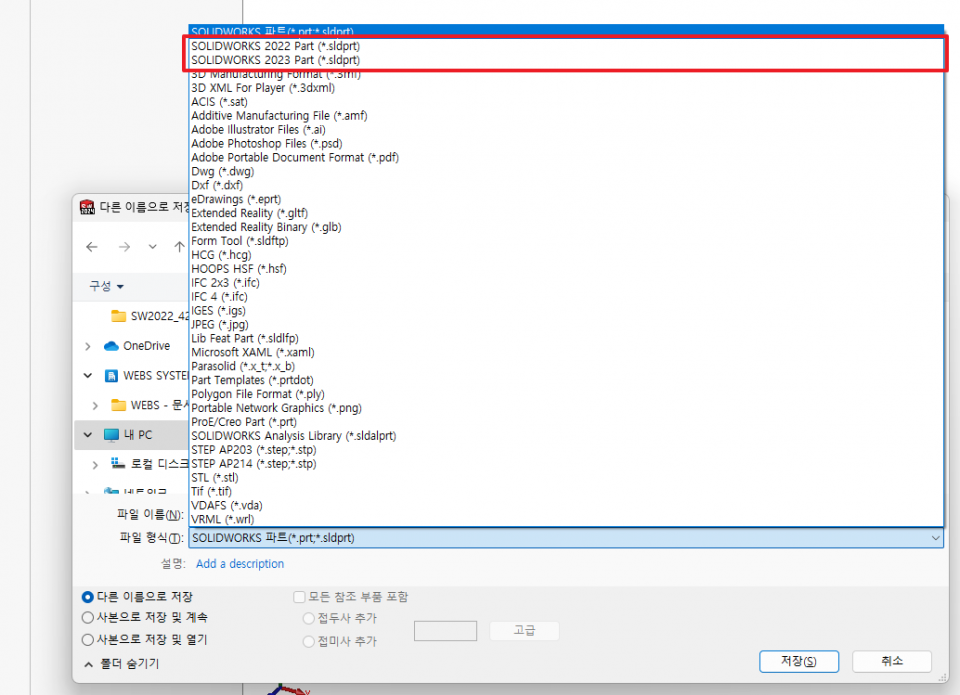Choose ProE/Creo Part (*.prt)

[566, 423]
